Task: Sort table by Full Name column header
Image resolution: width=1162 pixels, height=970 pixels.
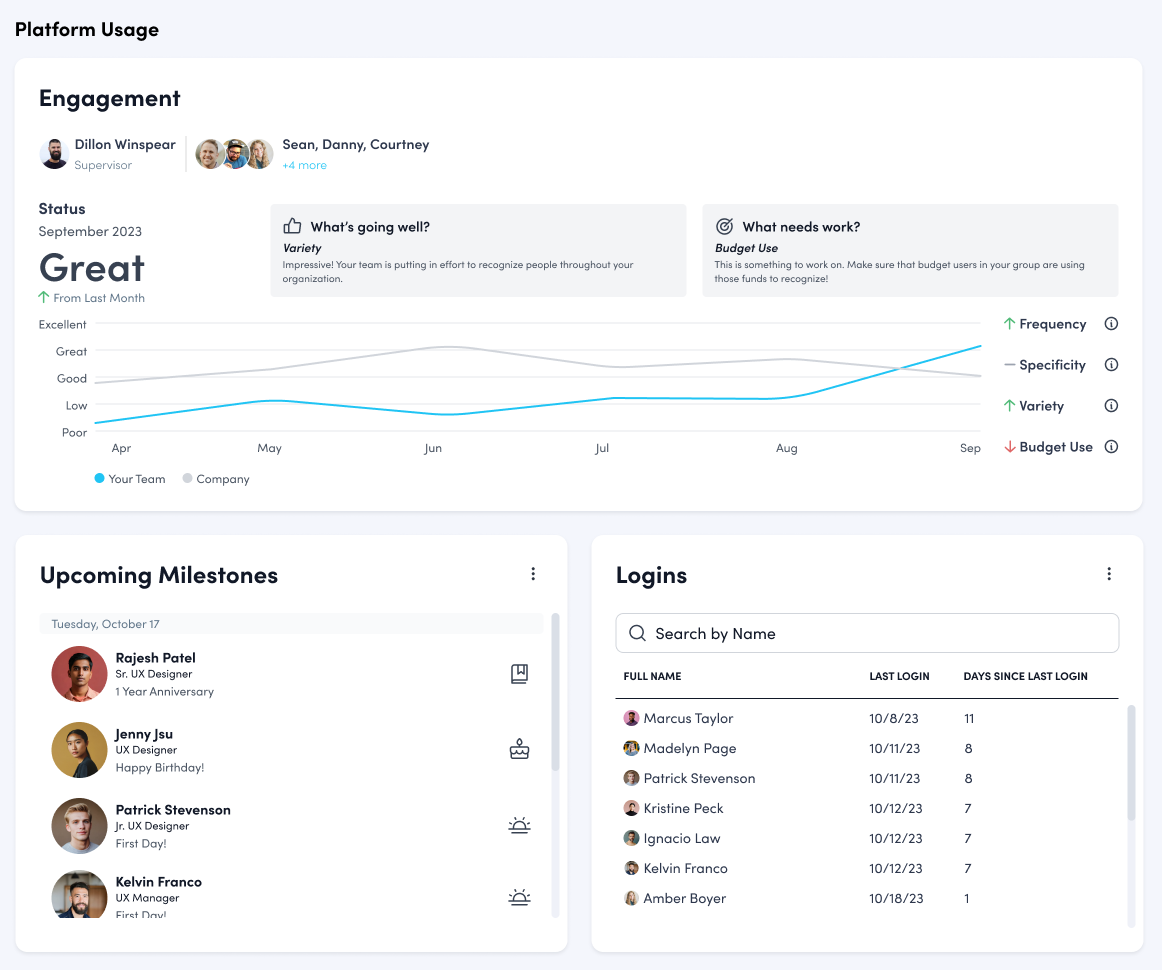Action: click(652, 676)
